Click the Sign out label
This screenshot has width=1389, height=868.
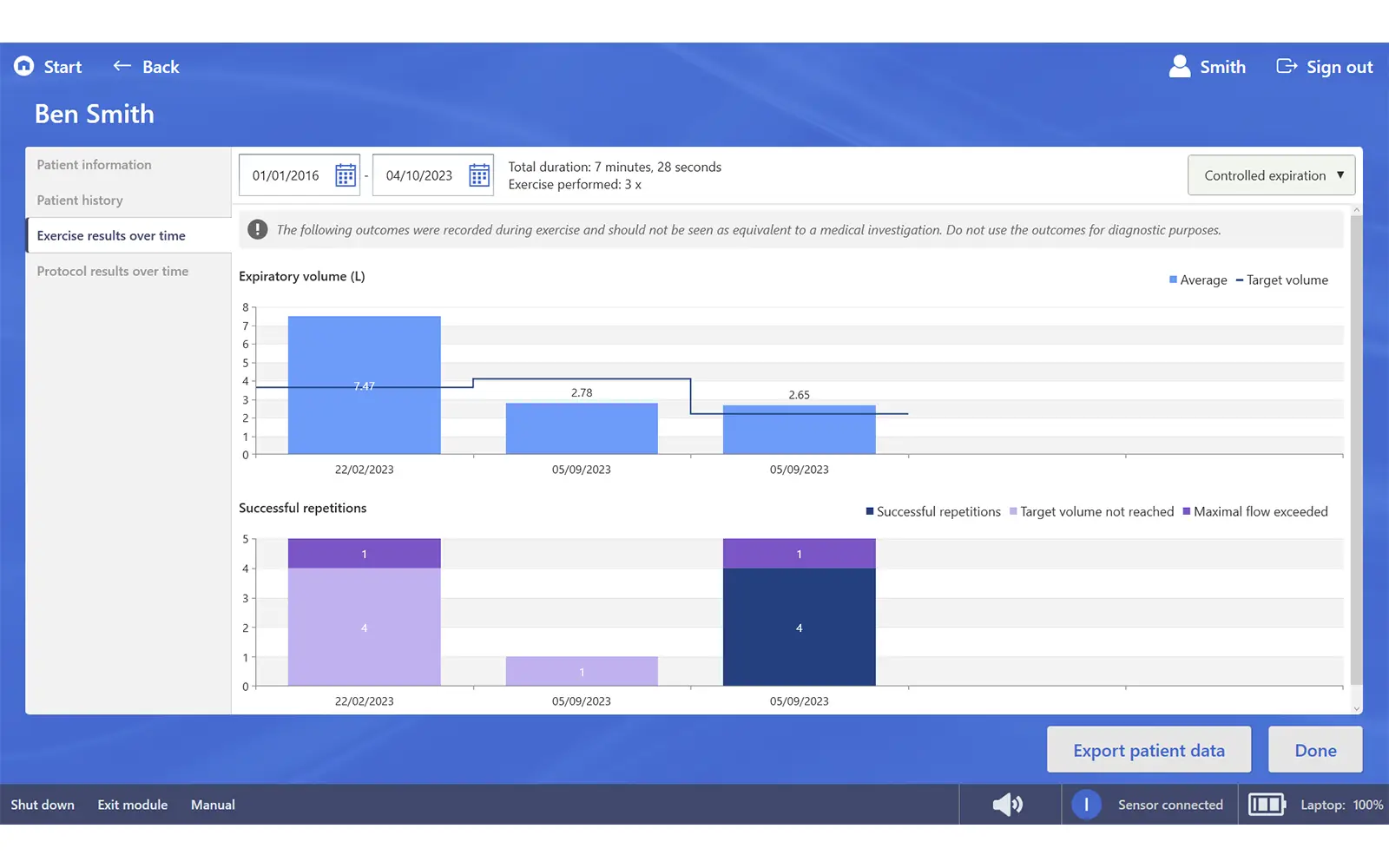pyautogui.click(x=1340, y=67)
